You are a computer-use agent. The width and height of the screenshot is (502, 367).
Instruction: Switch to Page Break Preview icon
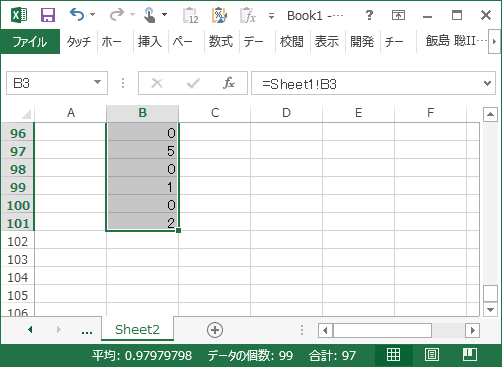pyautogui.click(x=470, y=355)
